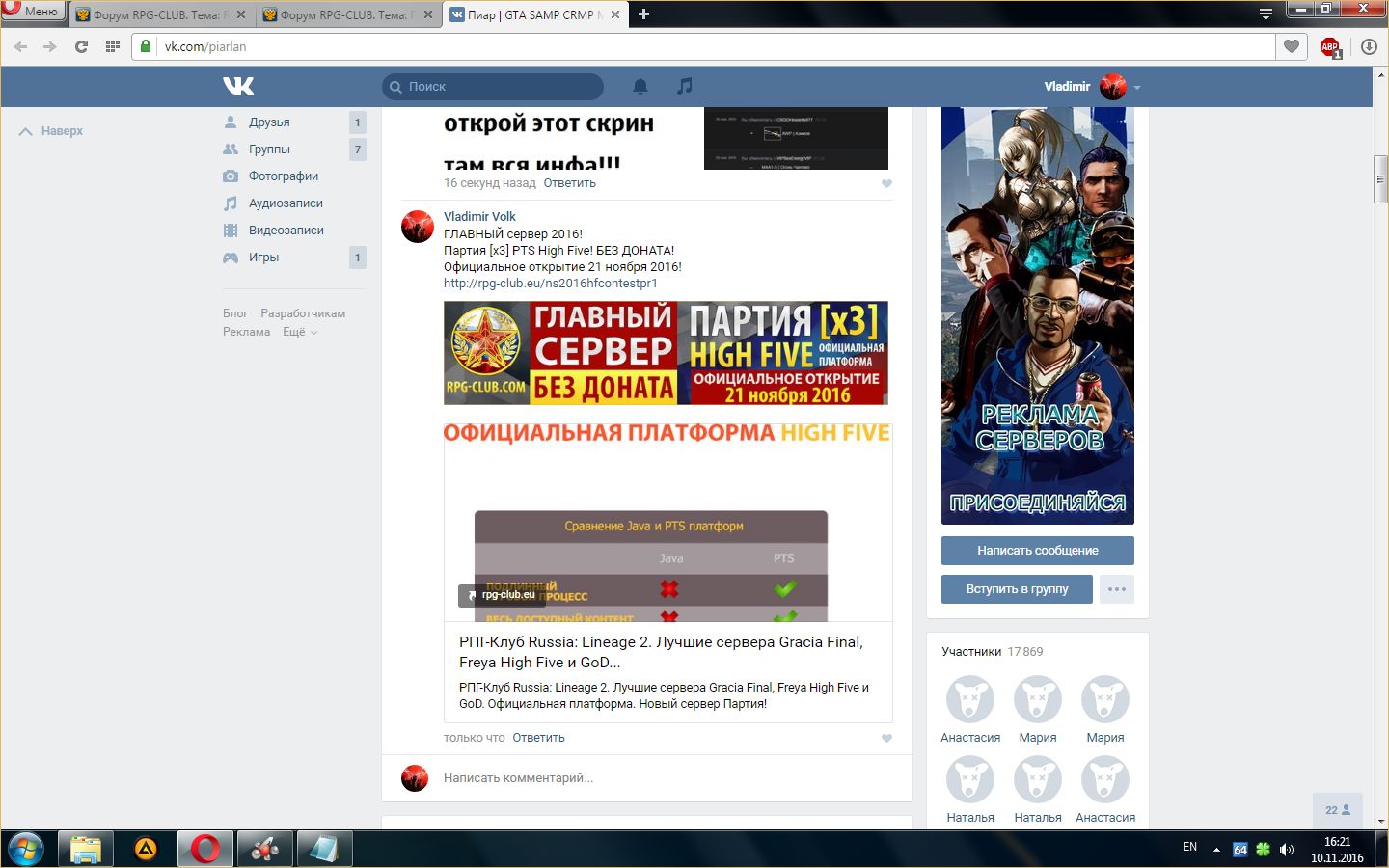Like the comment posted только что
Viewport: 1389px width, 868px height.
886,738
